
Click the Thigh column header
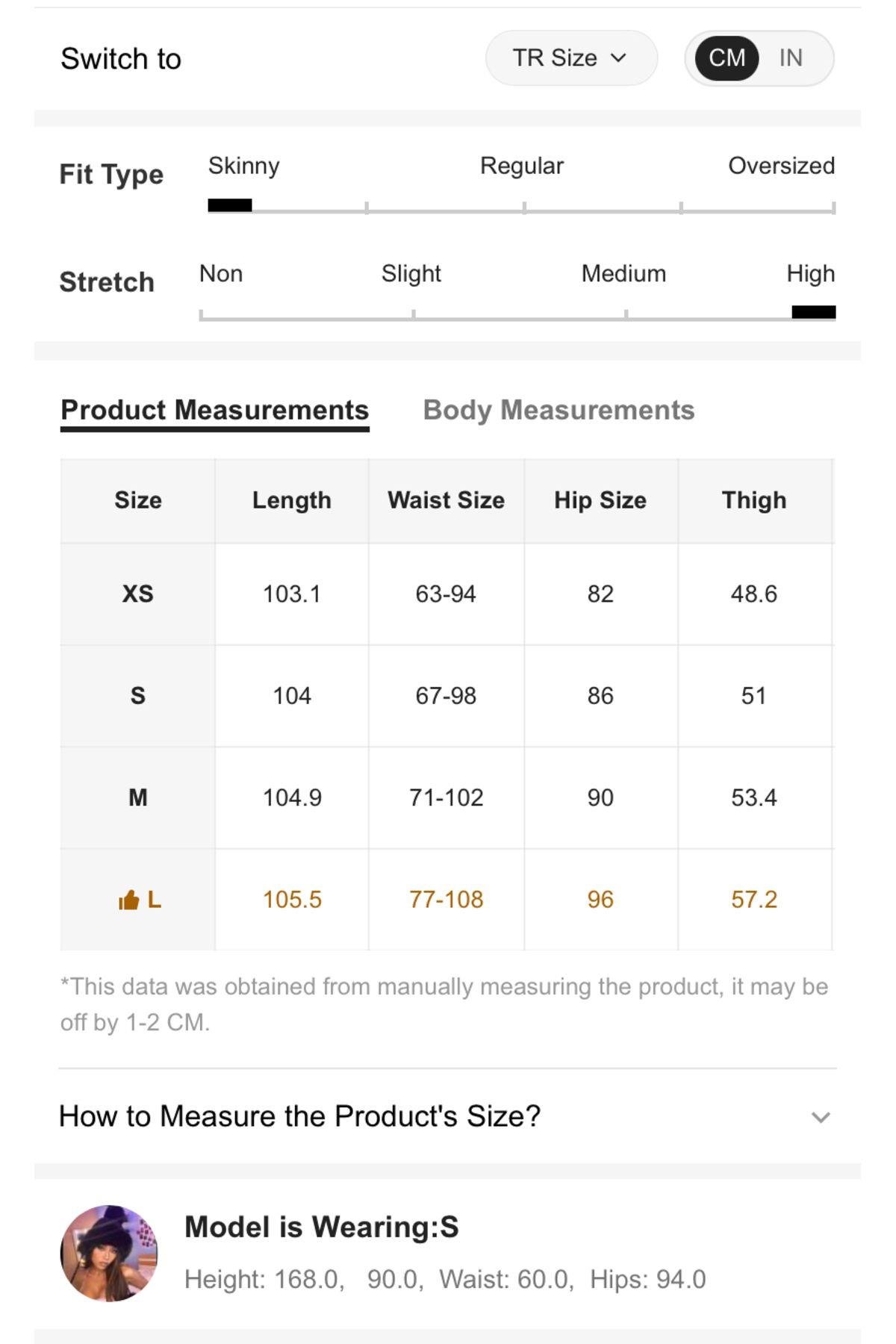pyautogui.click(x=754, y=500)
